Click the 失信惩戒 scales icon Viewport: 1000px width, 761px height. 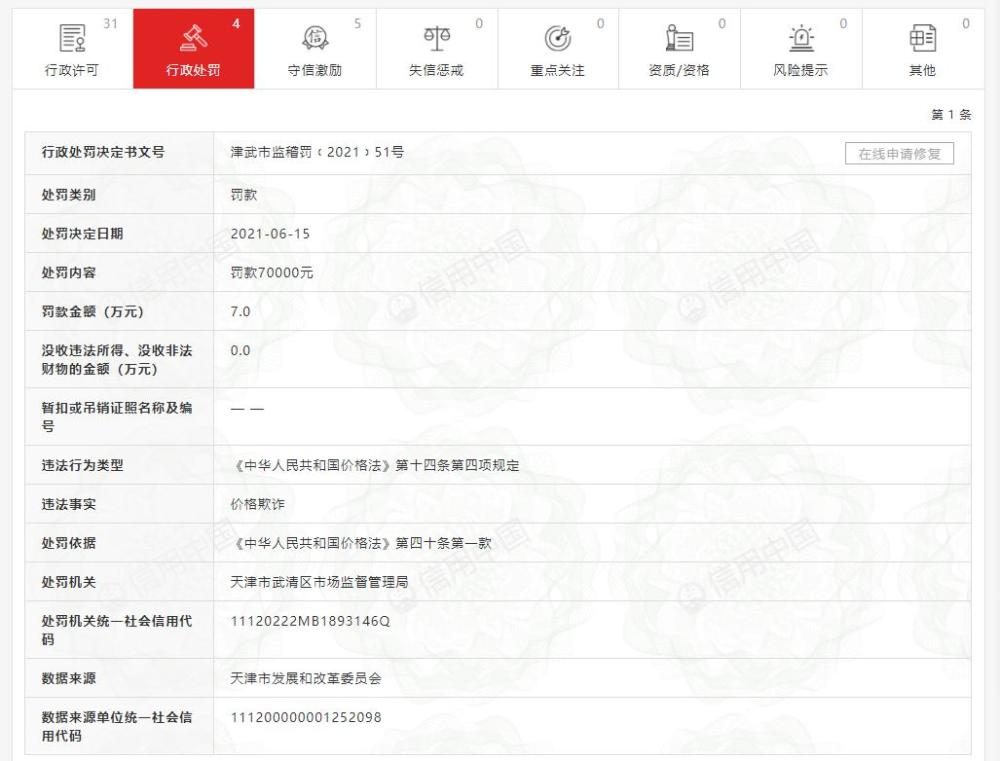click(437, 38)
